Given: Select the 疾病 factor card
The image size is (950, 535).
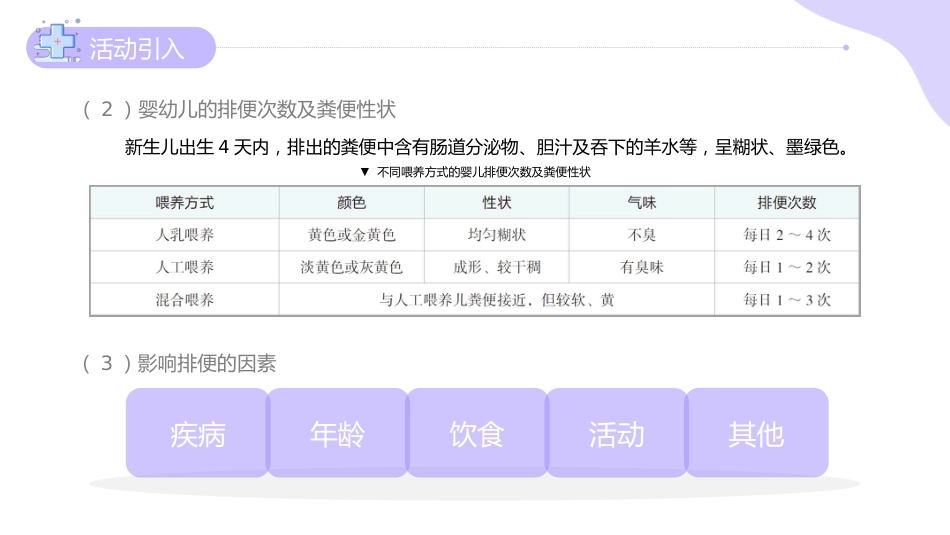Looking at the screenshot, I should pyautogui.click(x=198, y=433).
